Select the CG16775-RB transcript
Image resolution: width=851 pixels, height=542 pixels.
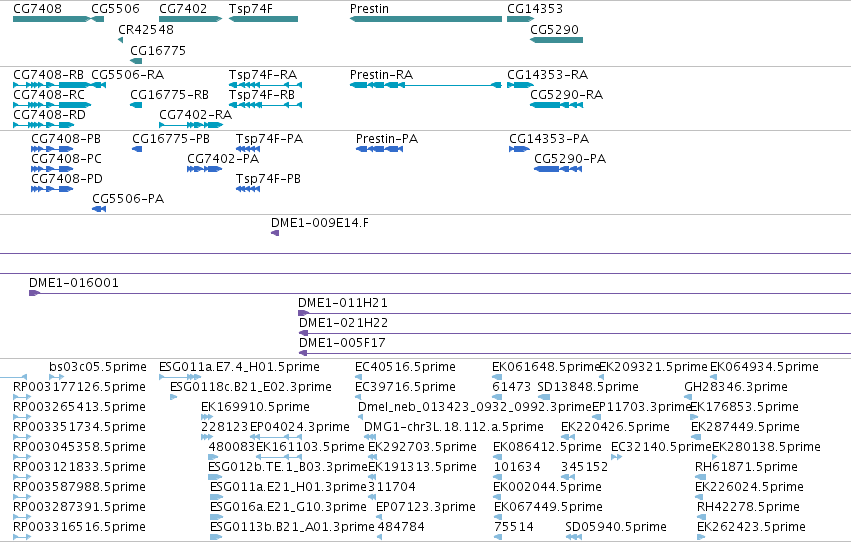pos(136,105)
